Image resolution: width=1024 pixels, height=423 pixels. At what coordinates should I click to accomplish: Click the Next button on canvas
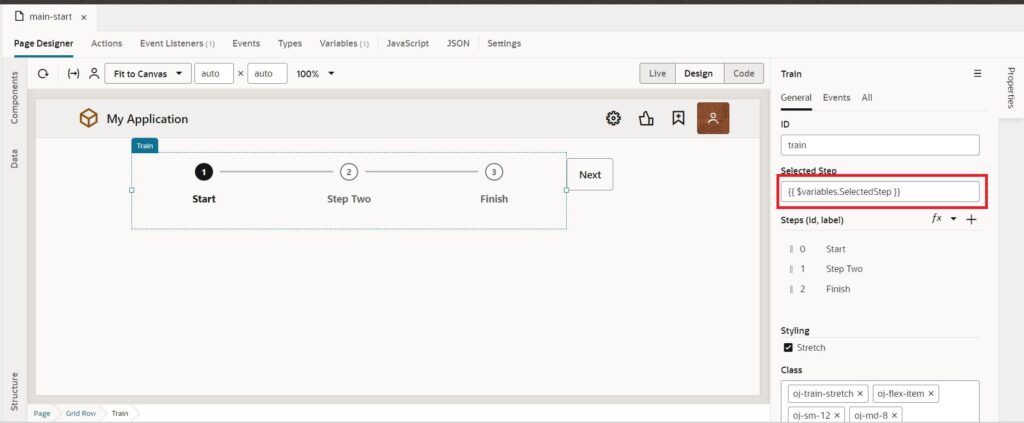(590, 174)
